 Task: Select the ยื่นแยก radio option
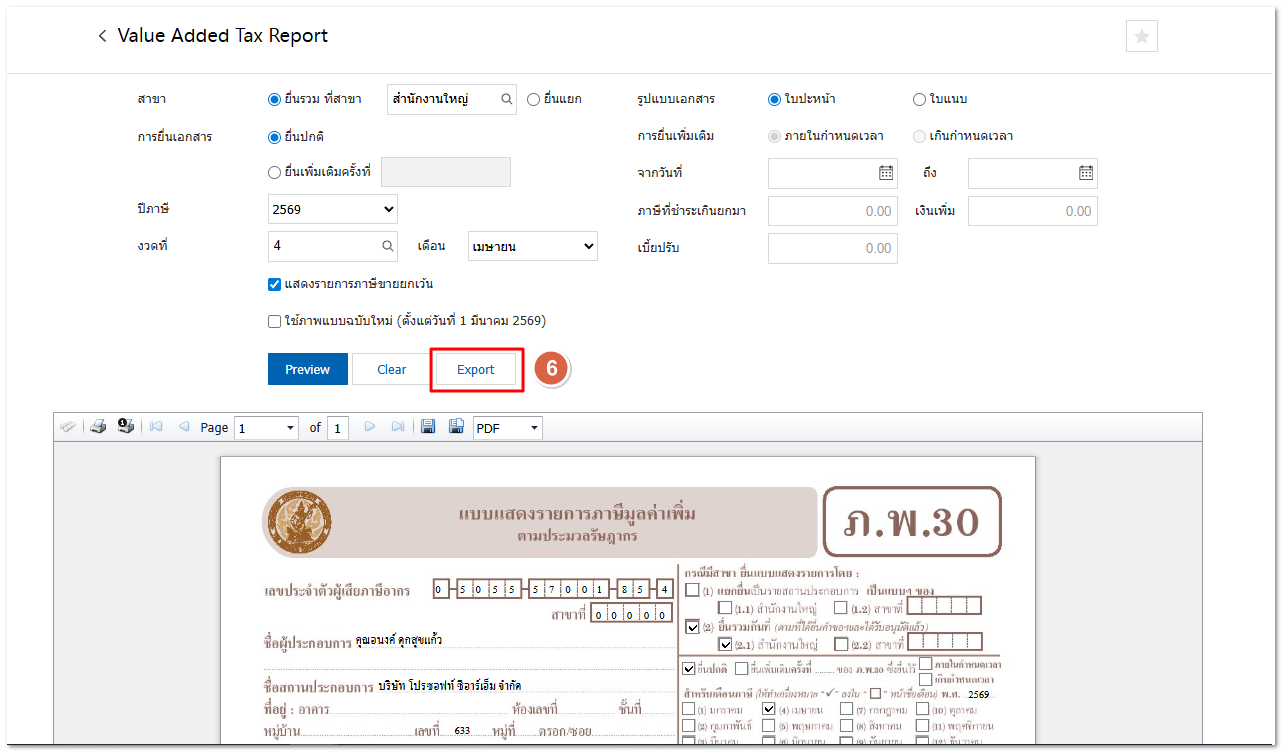click(534, 99)
